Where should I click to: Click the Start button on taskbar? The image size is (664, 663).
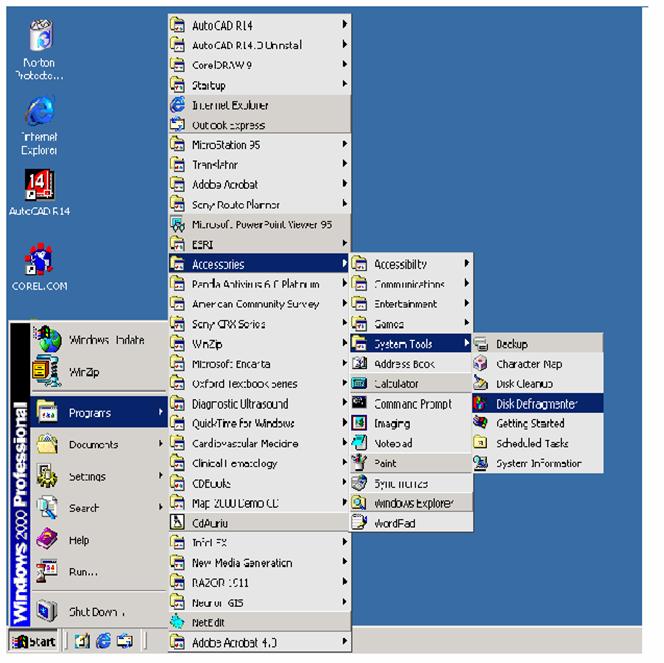[x=32, y=640]
